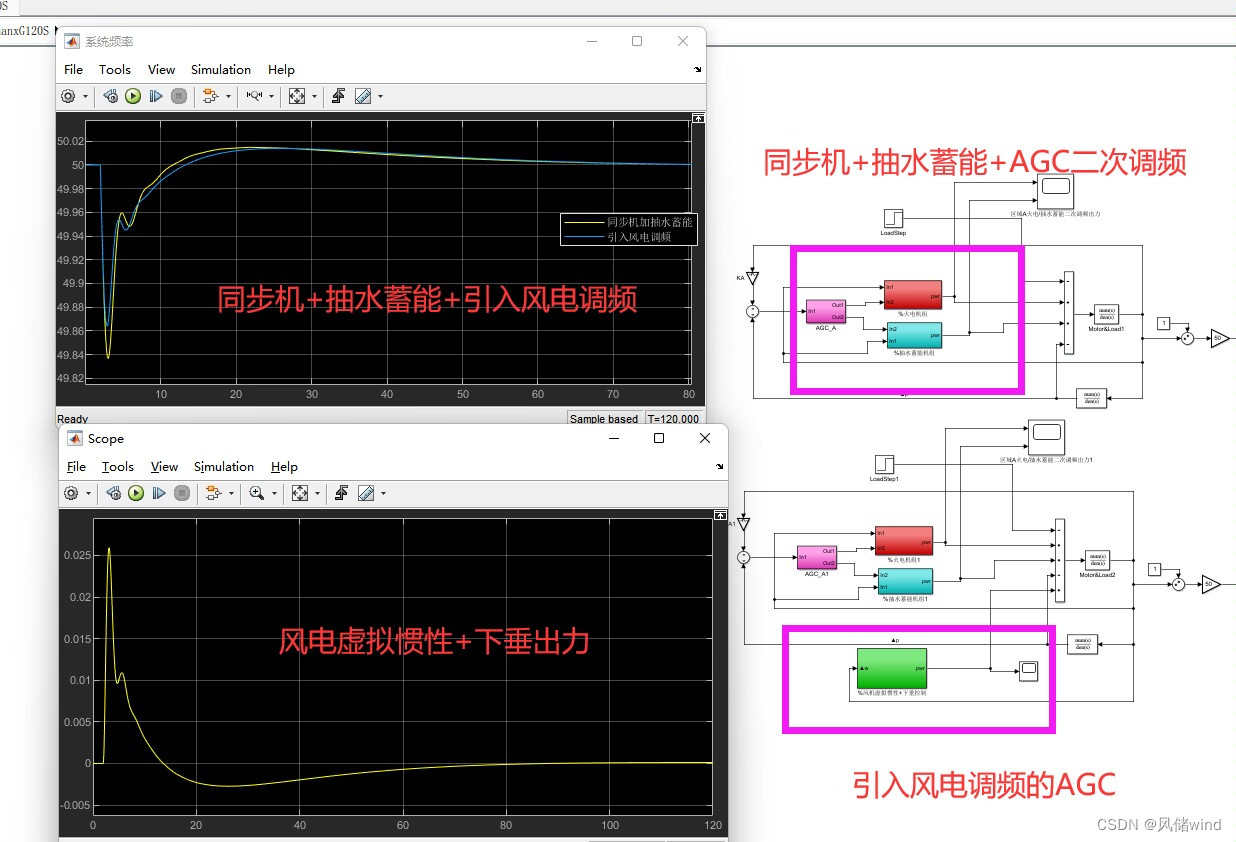Toggle the Stop button in the Scope toolbar
Image resolution: width=1236 pixels, height=842 pixels.
click(x=181, y=493)
